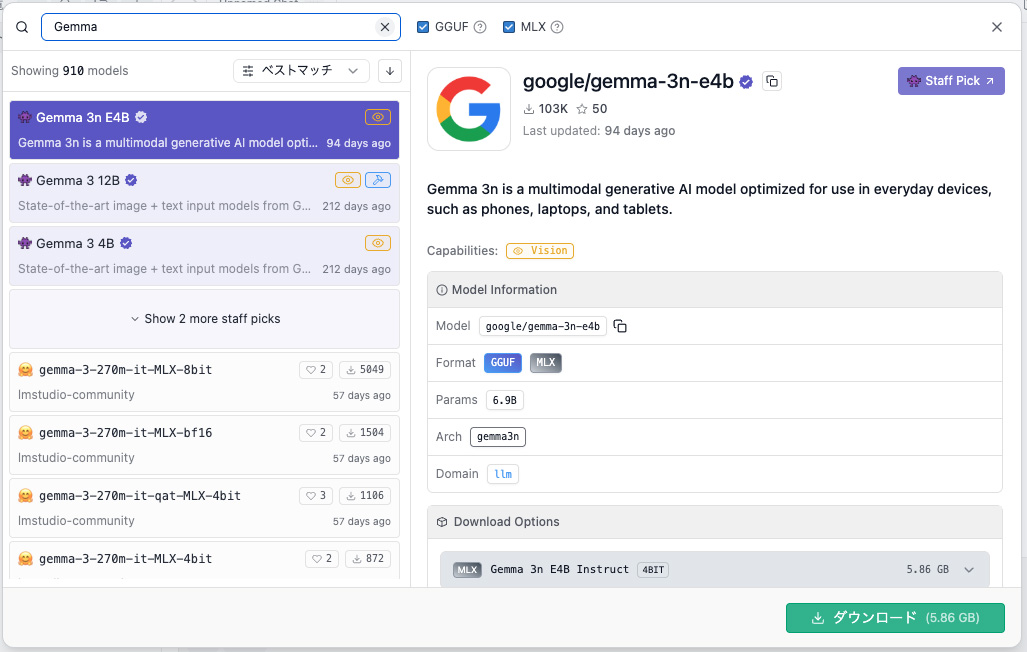Select gemma-3-270m-it-MLX-8bit from results
Image resolution: width=1027 pixels, height=652 pixels.
[150, 381]
